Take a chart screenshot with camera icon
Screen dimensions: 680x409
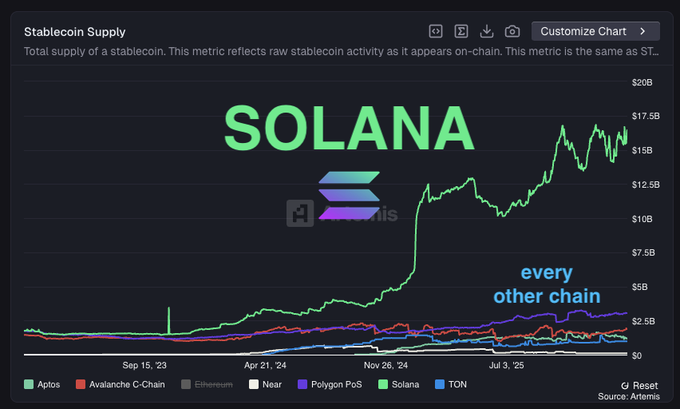point(512,31)
